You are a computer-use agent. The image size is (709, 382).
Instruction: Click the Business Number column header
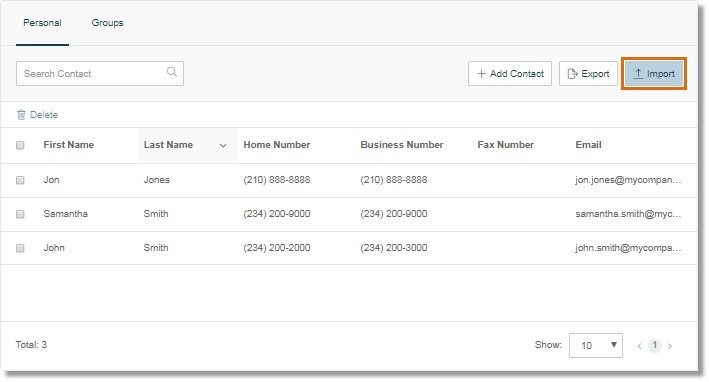(x=402, y=145)
